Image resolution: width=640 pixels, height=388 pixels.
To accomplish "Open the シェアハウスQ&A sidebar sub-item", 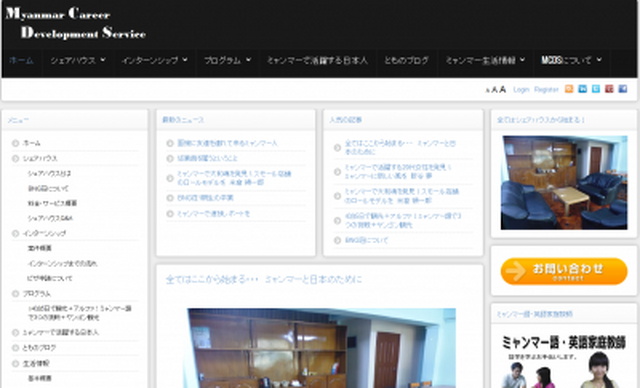I will click(50, 218).
